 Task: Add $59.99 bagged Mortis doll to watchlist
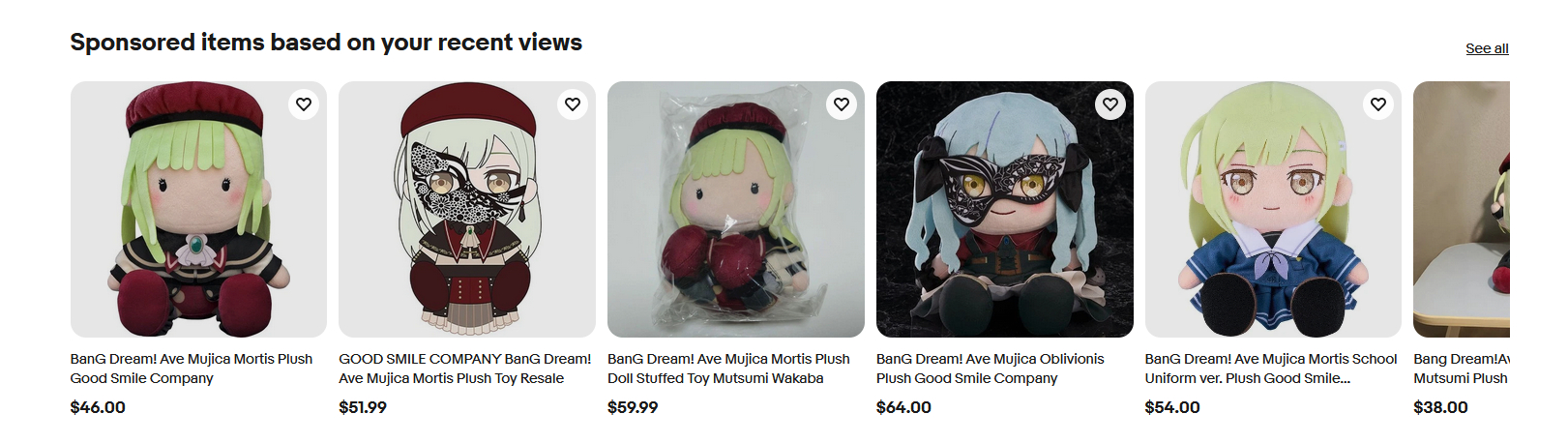[842, 104]
